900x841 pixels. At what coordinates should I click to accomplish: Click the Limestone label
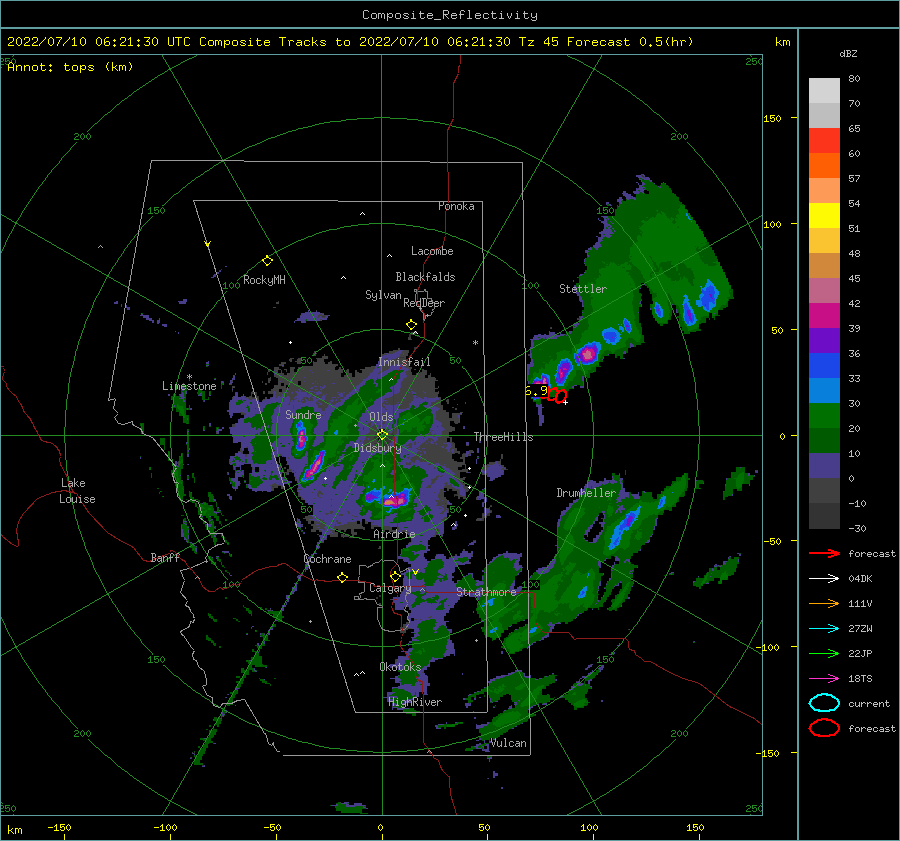189,386
